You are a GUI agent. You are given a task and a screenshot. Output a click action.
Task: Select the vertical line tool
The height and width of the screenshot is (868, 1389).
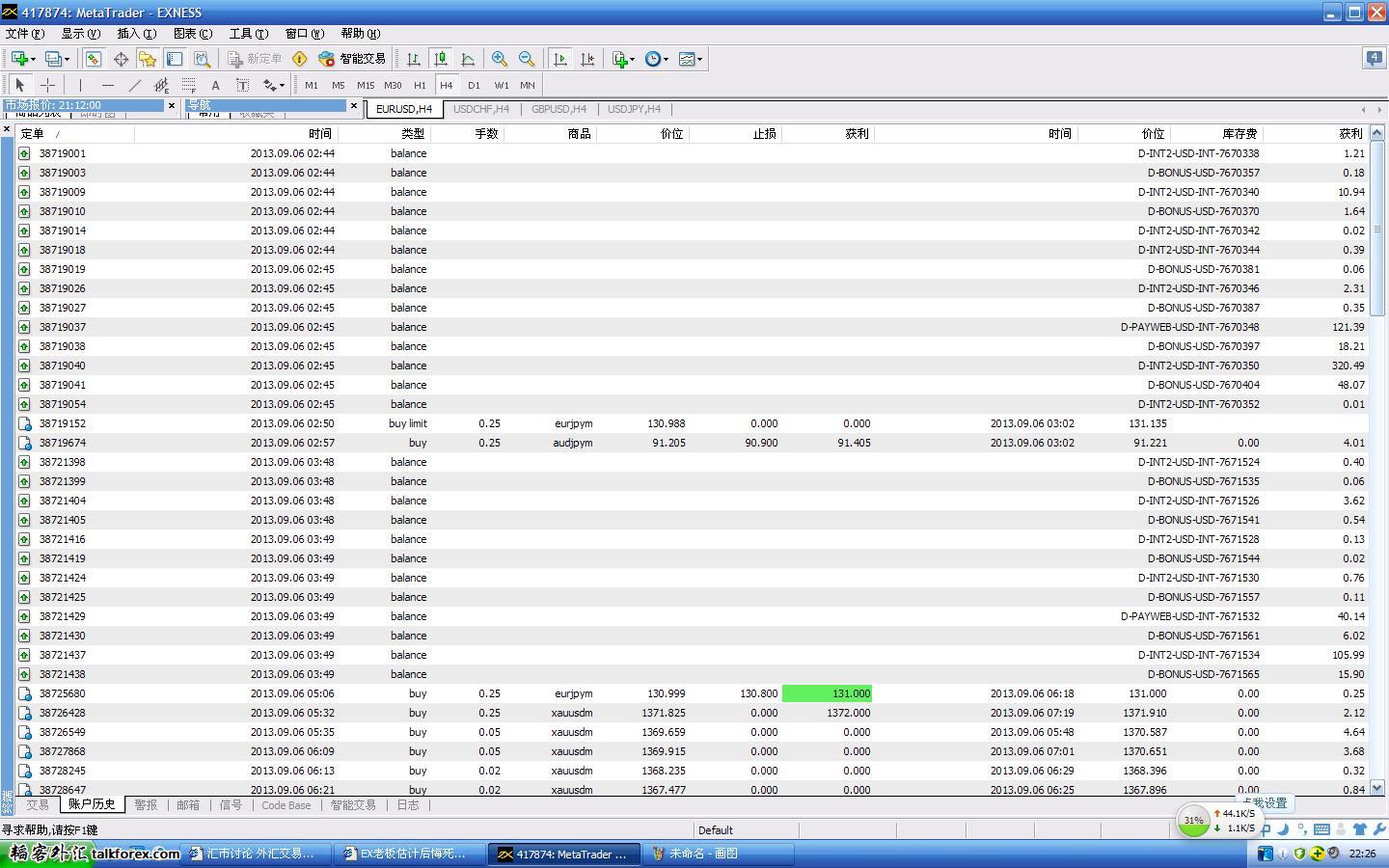tap(80, 85)
